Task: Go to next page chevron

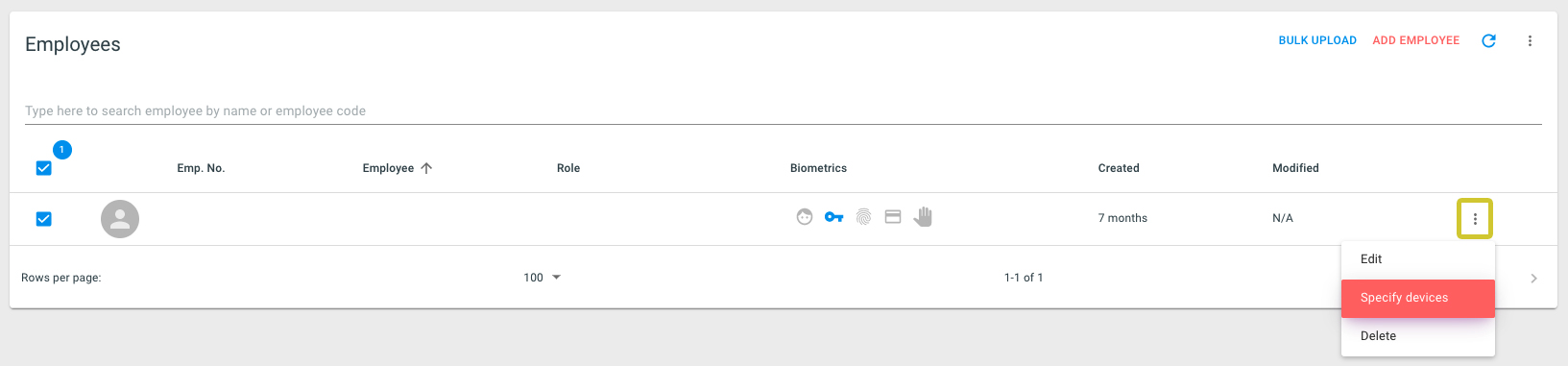Action: coord(1533,278)
